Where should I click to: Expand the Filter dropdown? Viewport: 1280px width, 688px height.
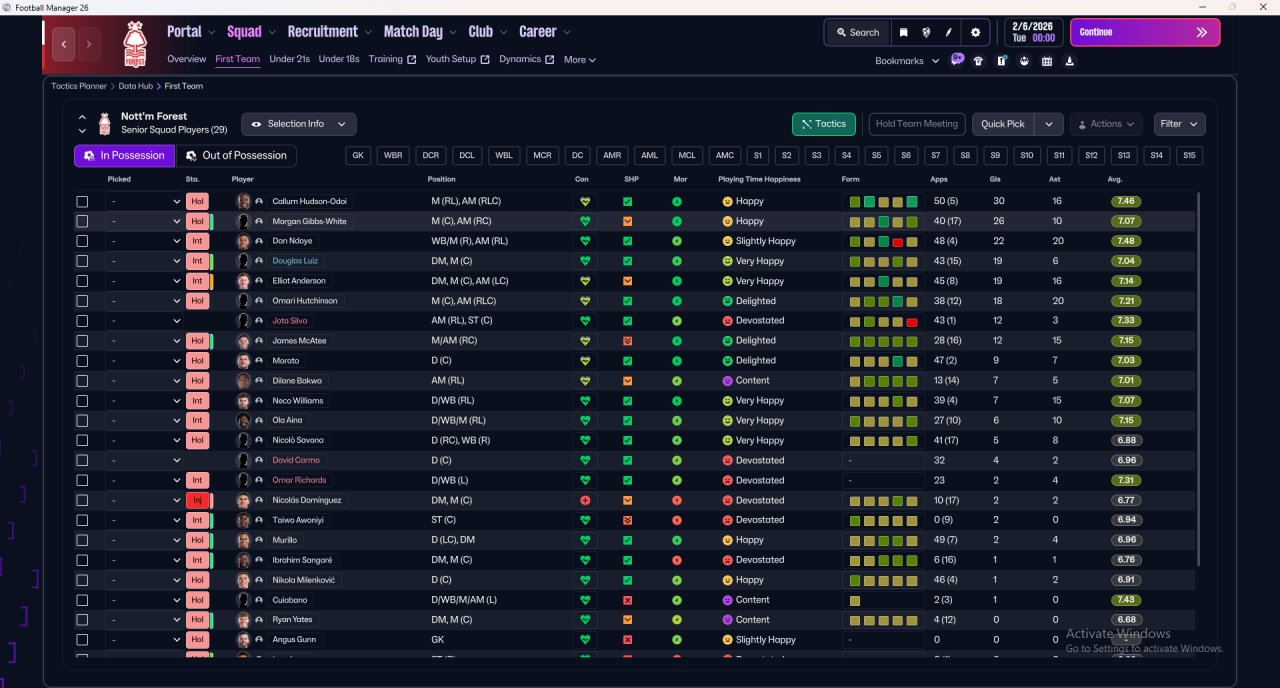1179,124
